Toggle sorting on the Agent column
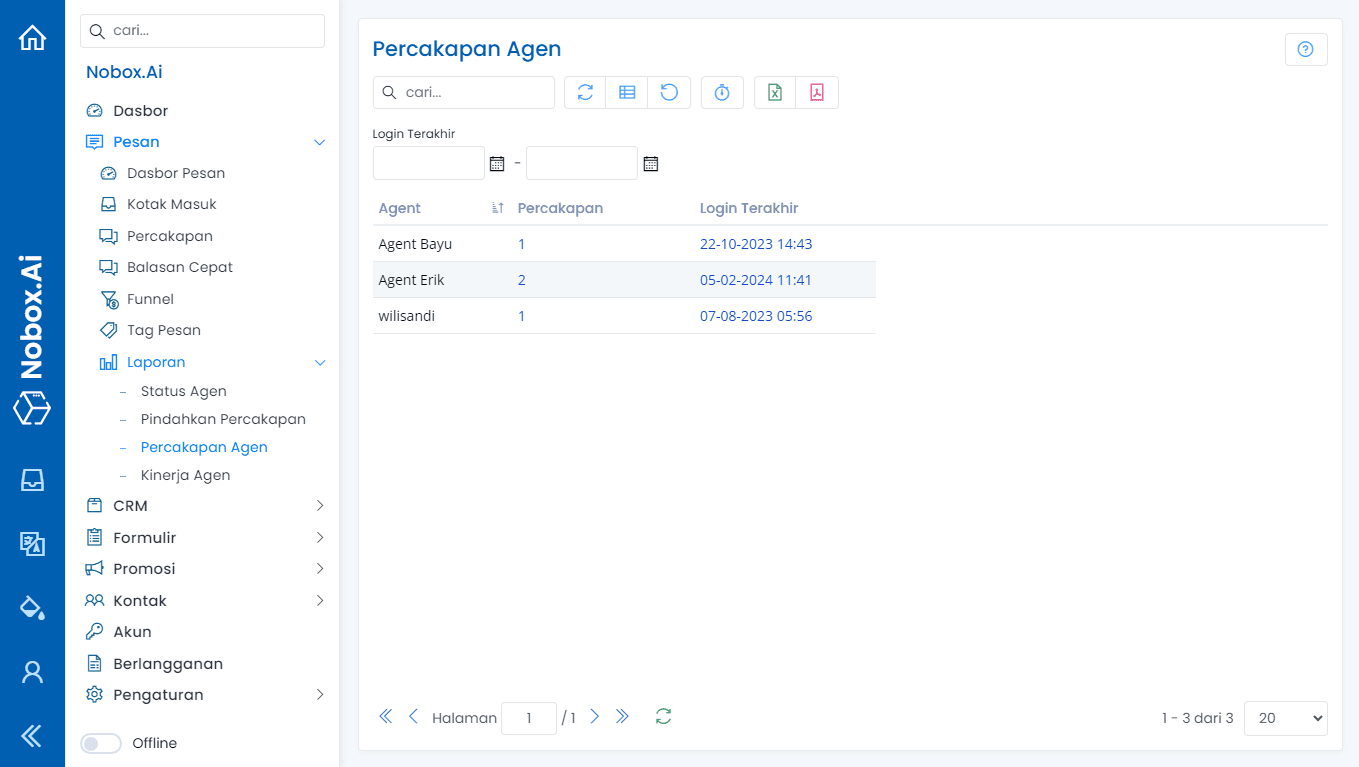 click(x=497, y=207)
